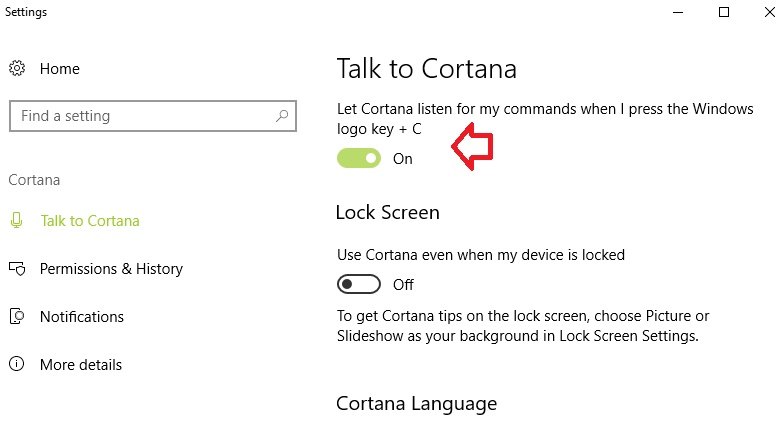The width and height of the screenshot is (781, 428).
Task: Open Permissions & History text in sidebar
Action: click(x=112, y=269)
